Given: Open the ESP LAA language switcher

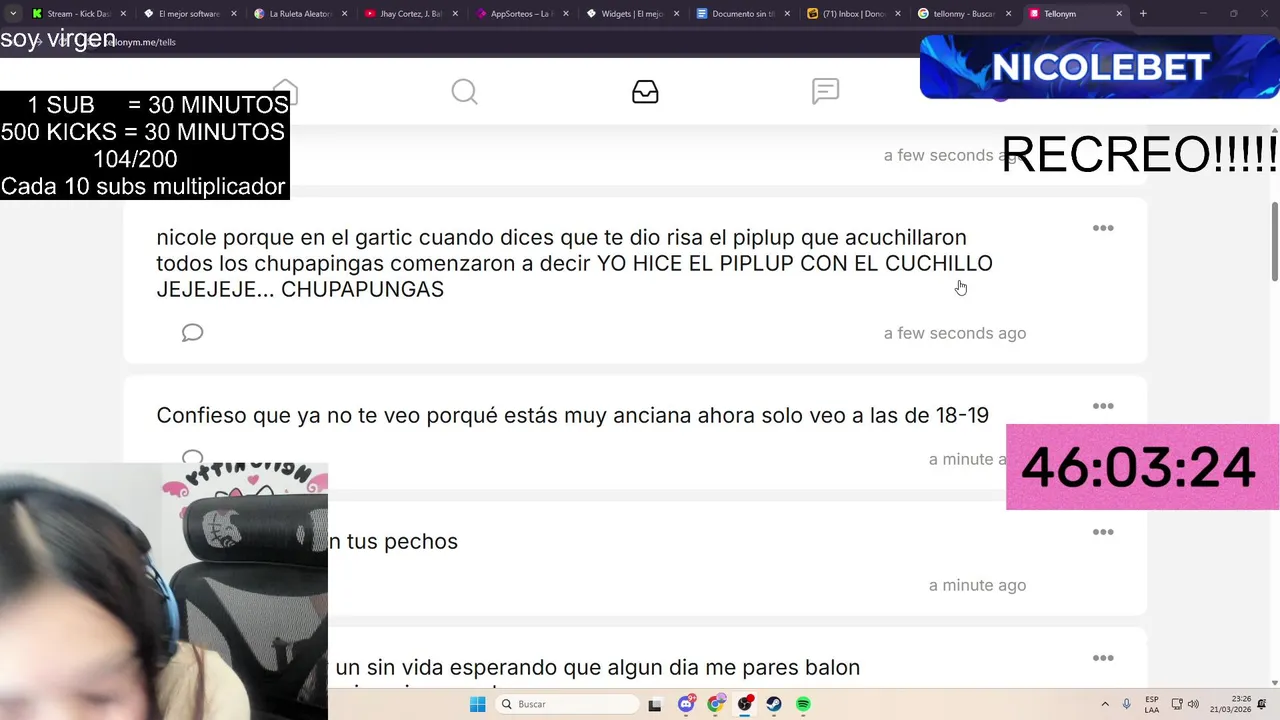Looking at the screenshot, I should pyautogui.click(x=1152, y=704).
